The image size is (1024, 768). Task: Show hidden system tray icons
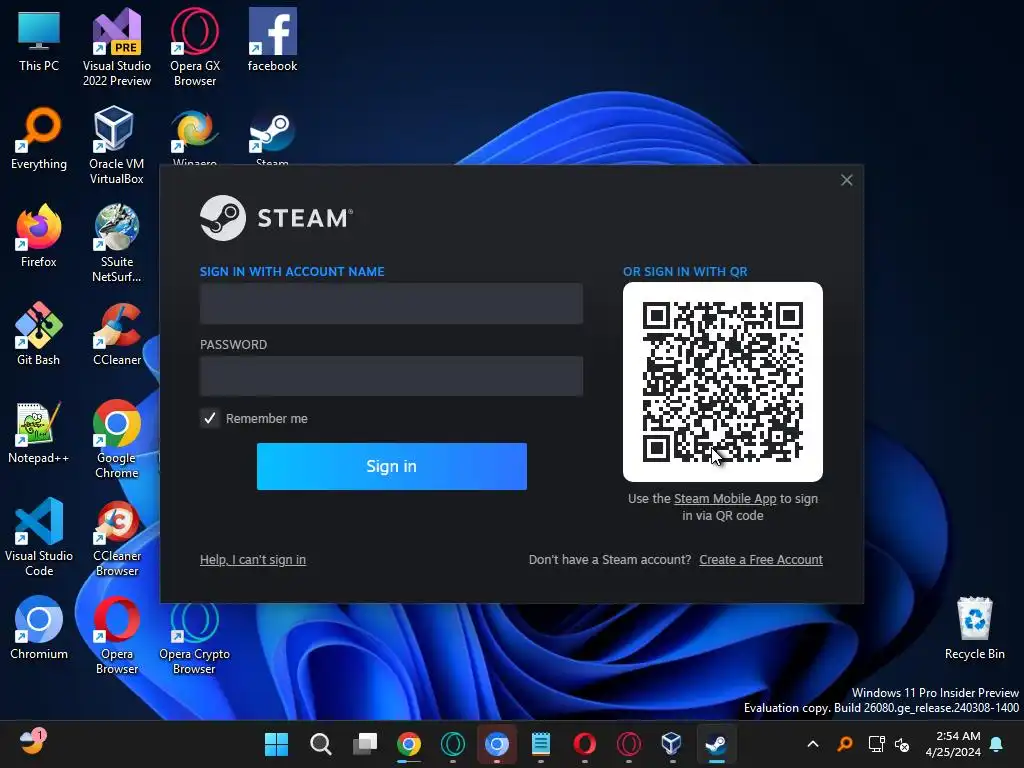[x=813, y=744]
